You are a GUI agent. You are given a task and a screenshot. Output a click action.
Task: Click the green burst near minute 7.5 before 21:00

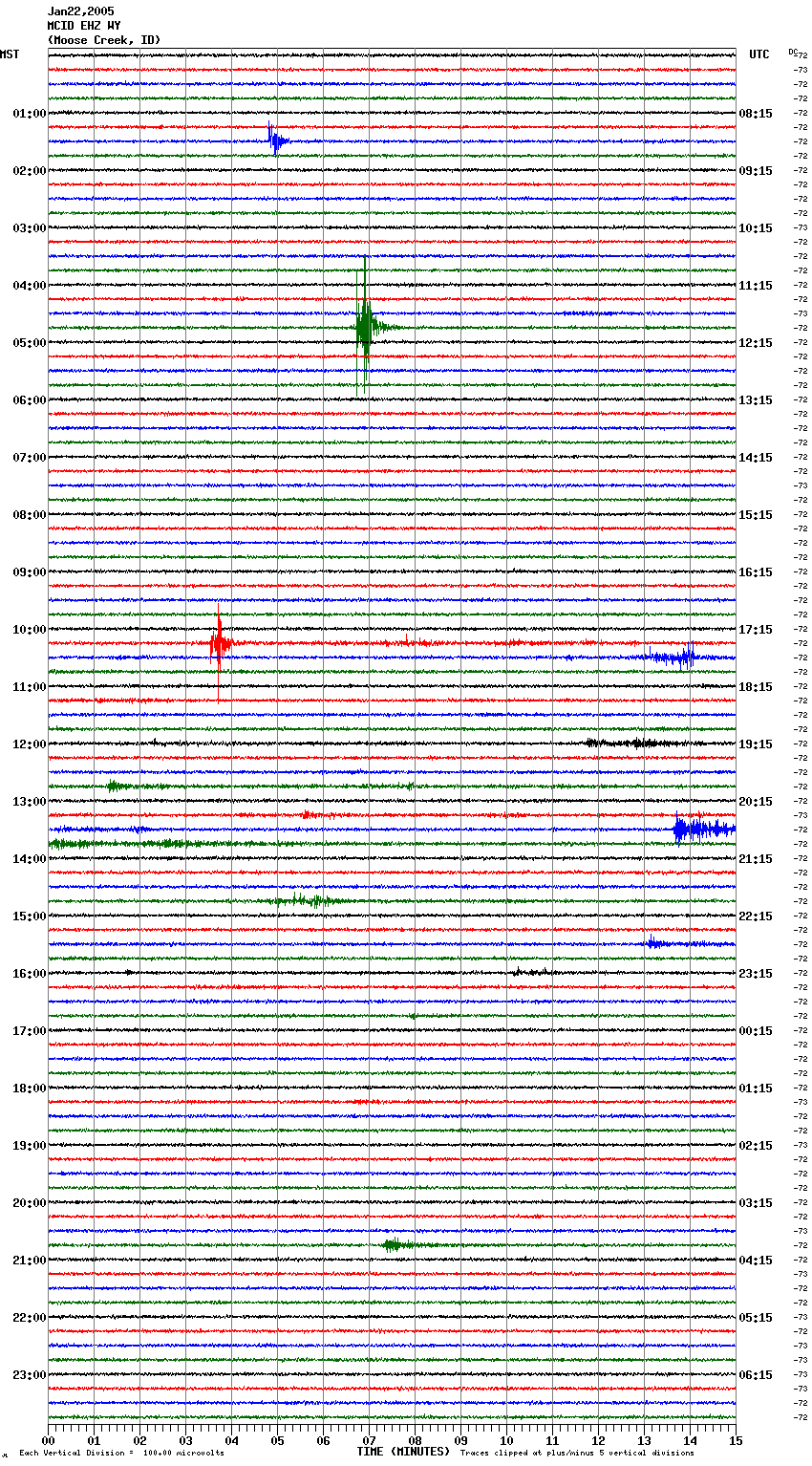pyautogui.click(x=397, y=1244)
